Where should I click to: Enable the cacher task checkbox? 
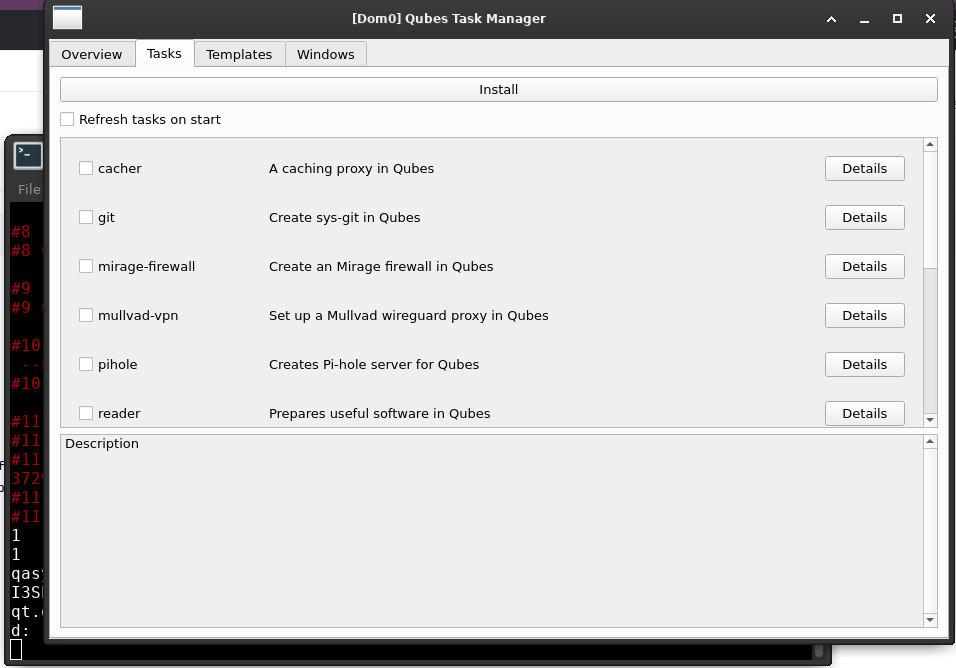pos(86,168)
